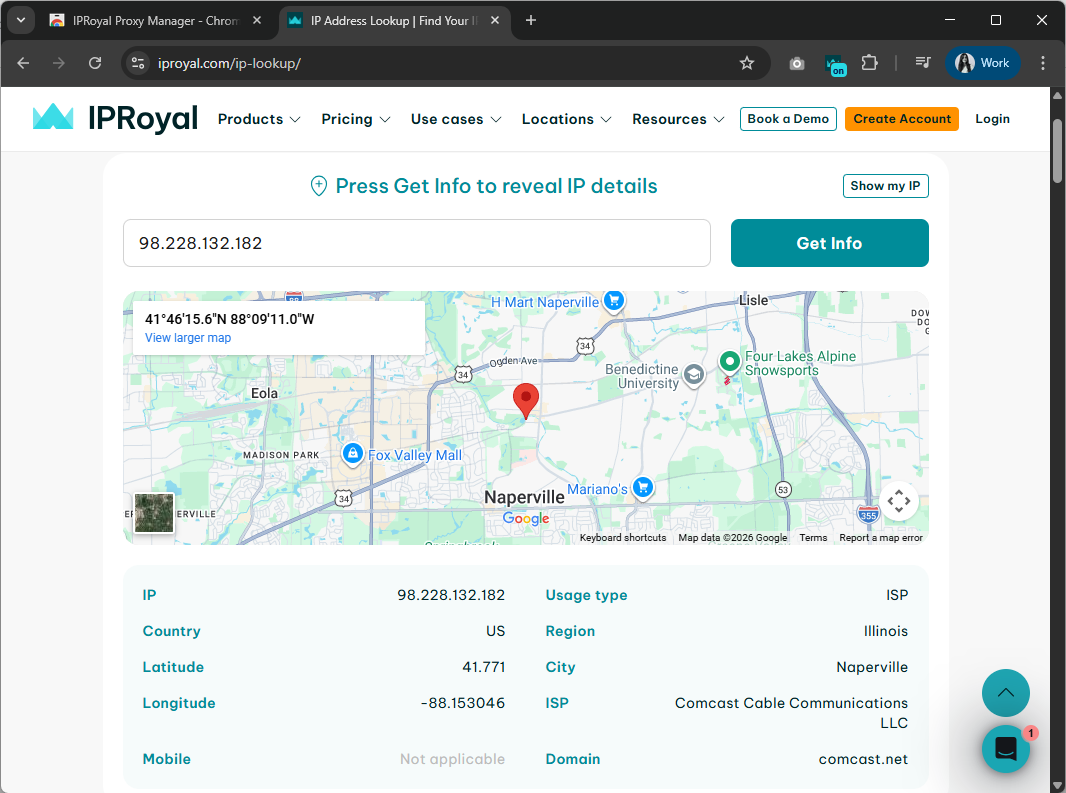Click the Create Account button
The height and width of the screenshot is (793, 1066).
[x=901, y=119]
